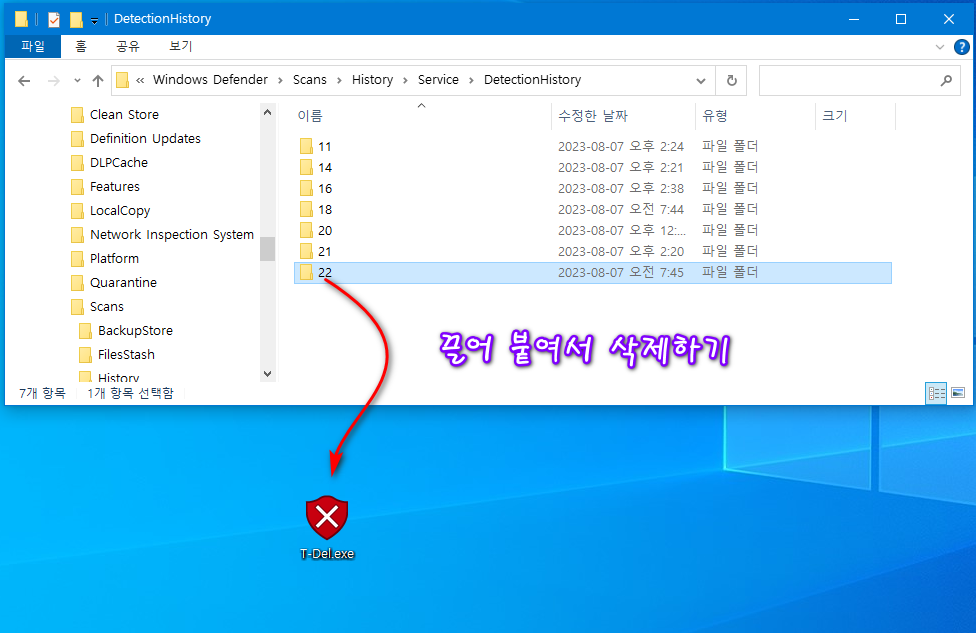Click navigation pane scroll down arrow
Screen dimensions: 976x633
[268, 374]
